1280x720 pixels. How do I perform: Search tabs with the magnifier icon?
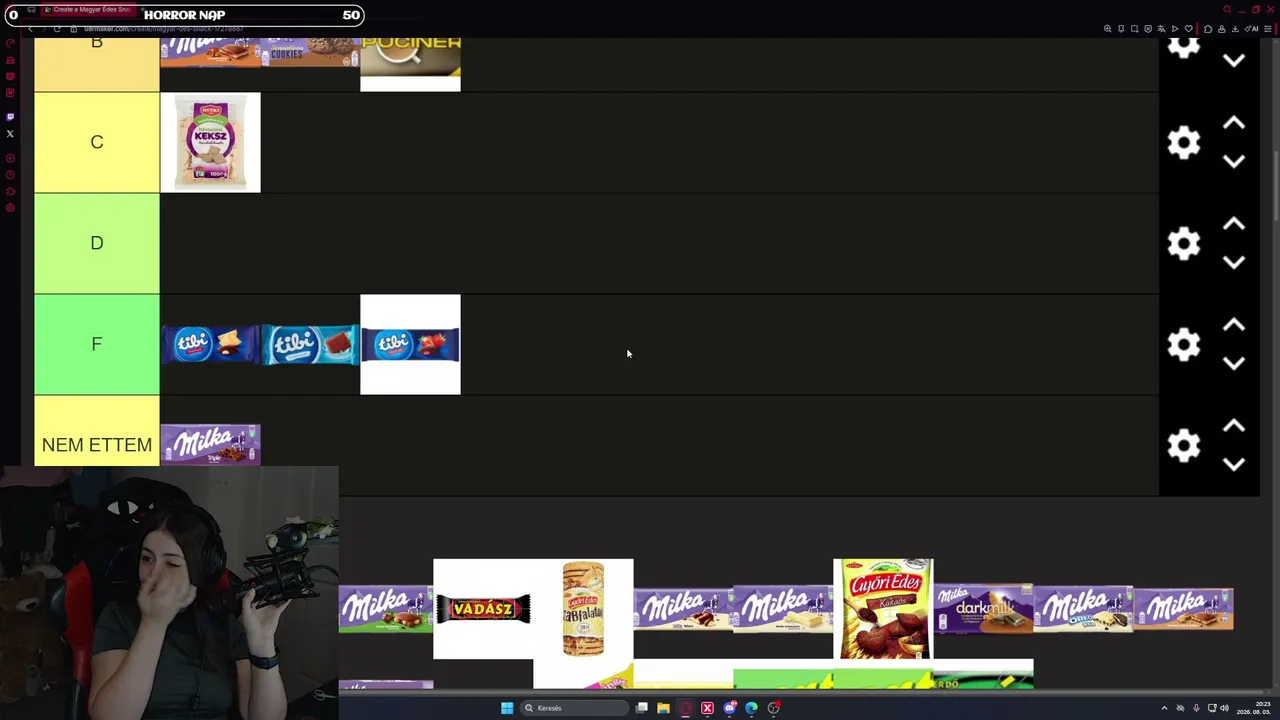pos(1227,10)
